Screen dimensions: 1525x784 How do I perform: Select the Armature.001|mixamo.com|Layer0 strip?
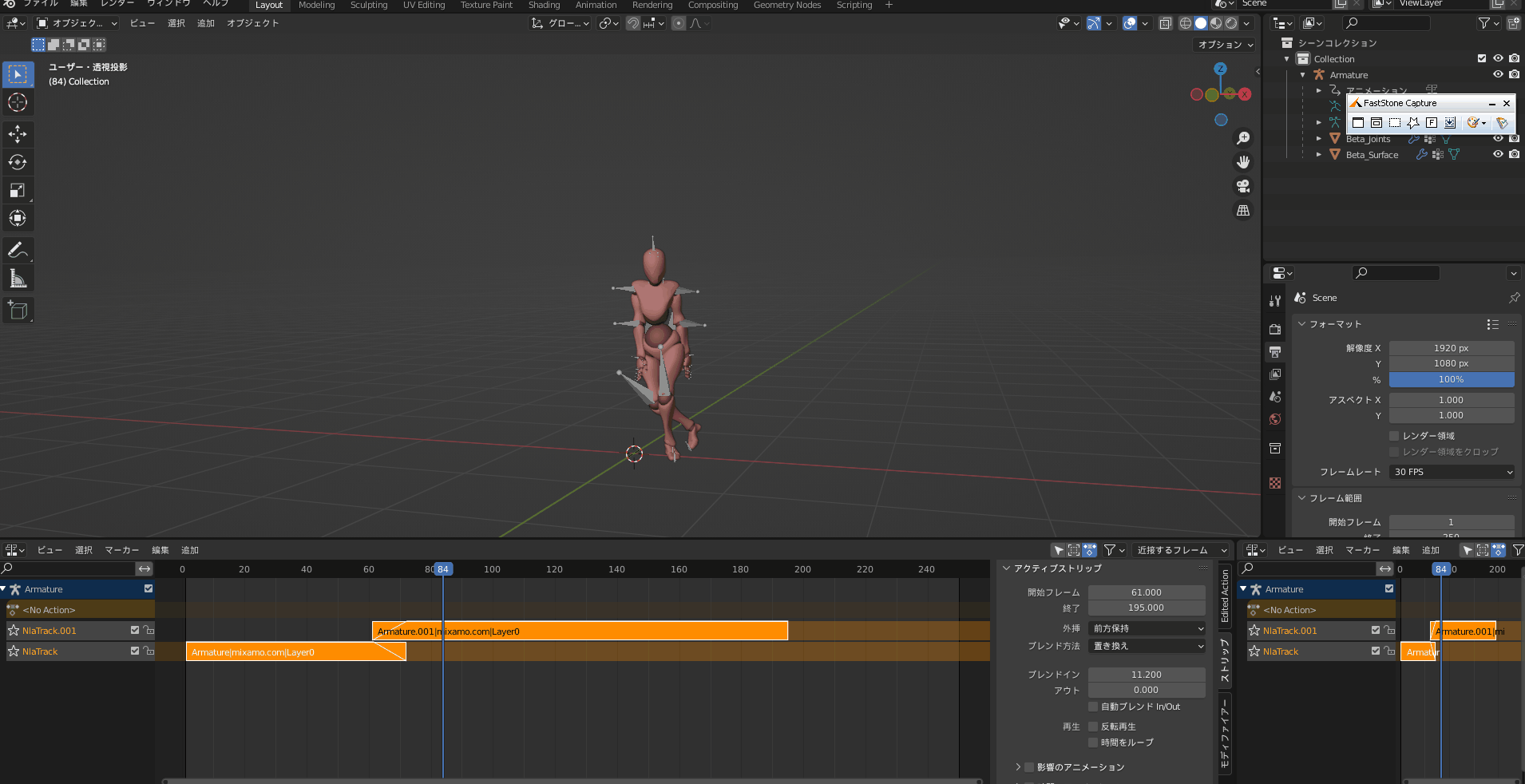tap(580, 631)
